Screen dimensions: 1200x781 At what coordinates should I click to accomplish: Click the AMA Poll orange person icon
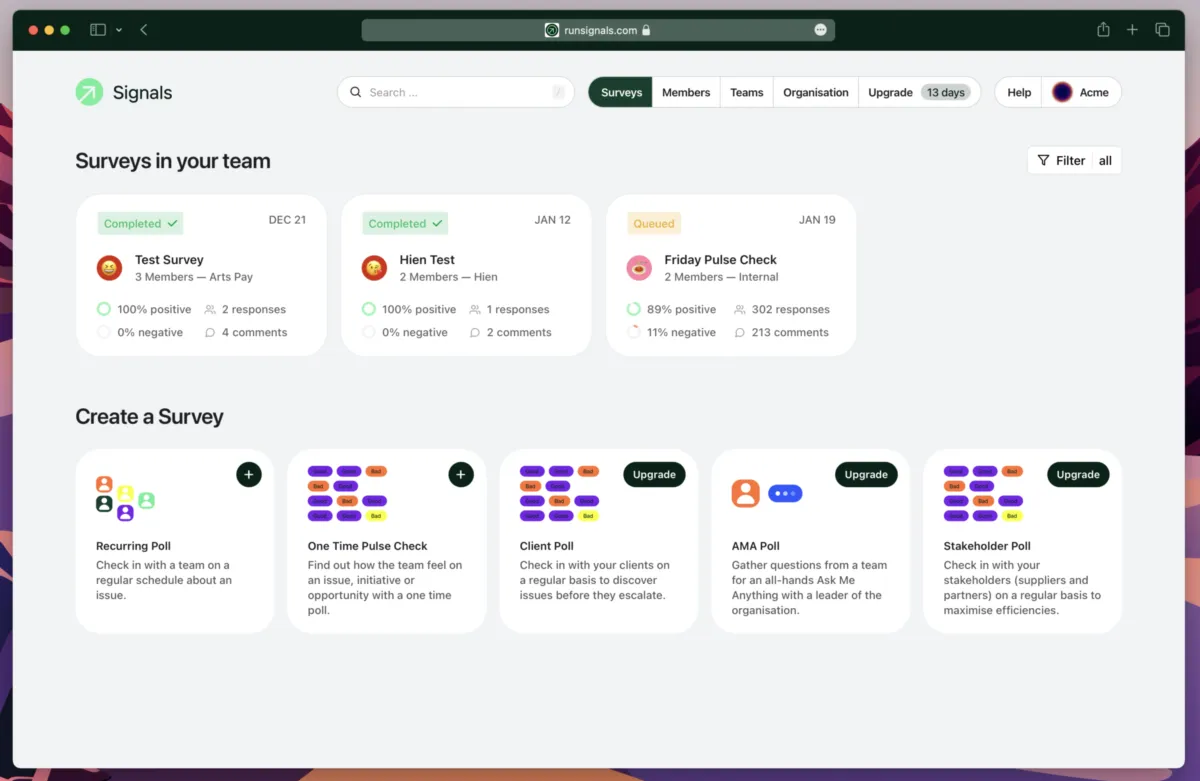746,493
